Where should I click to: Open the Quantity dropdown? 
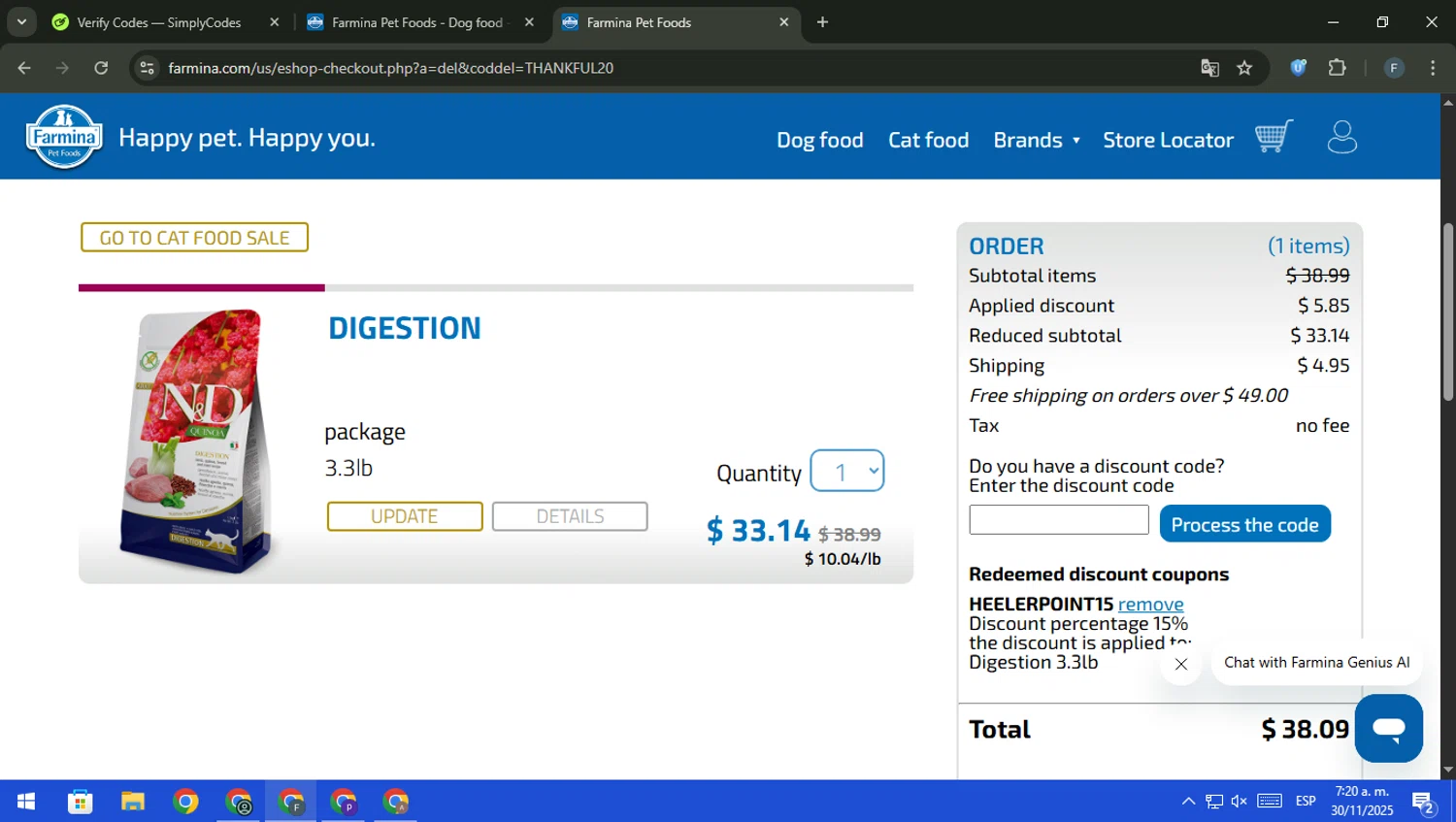point(846,472)
